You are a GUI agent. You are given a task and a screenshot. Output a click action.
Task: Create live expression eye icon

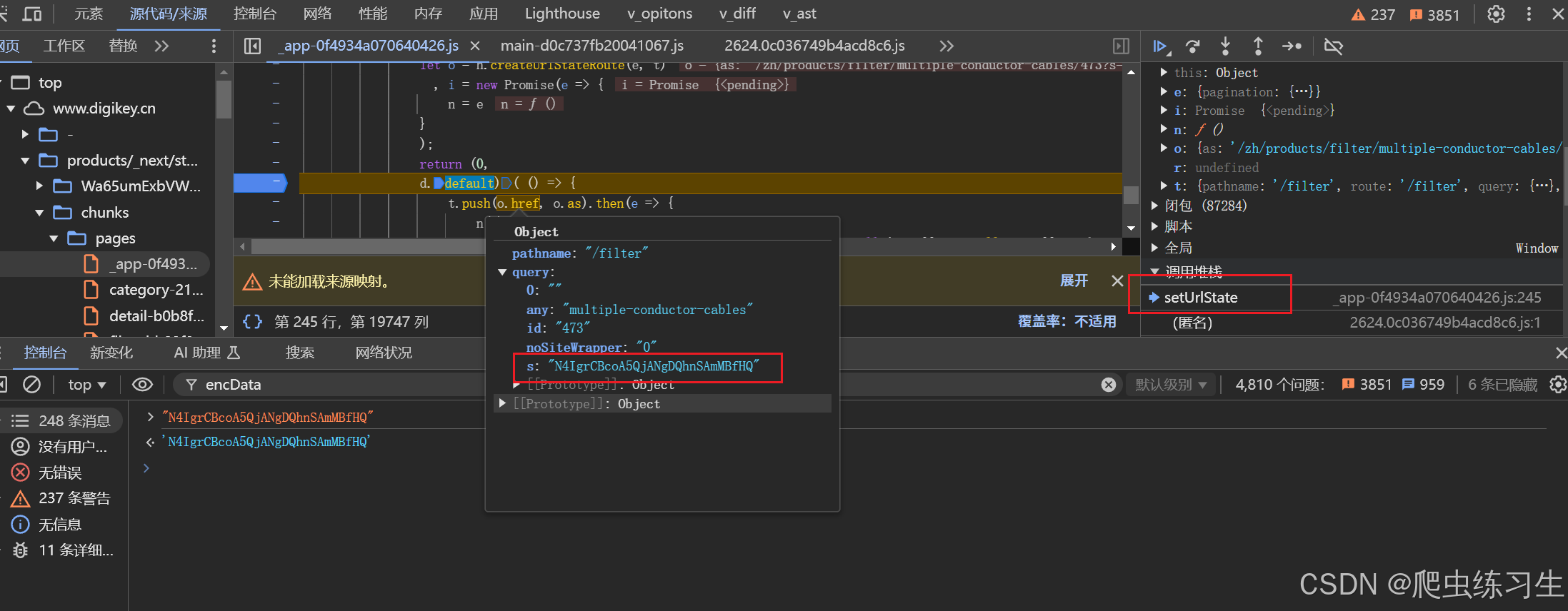pos(142,384)
